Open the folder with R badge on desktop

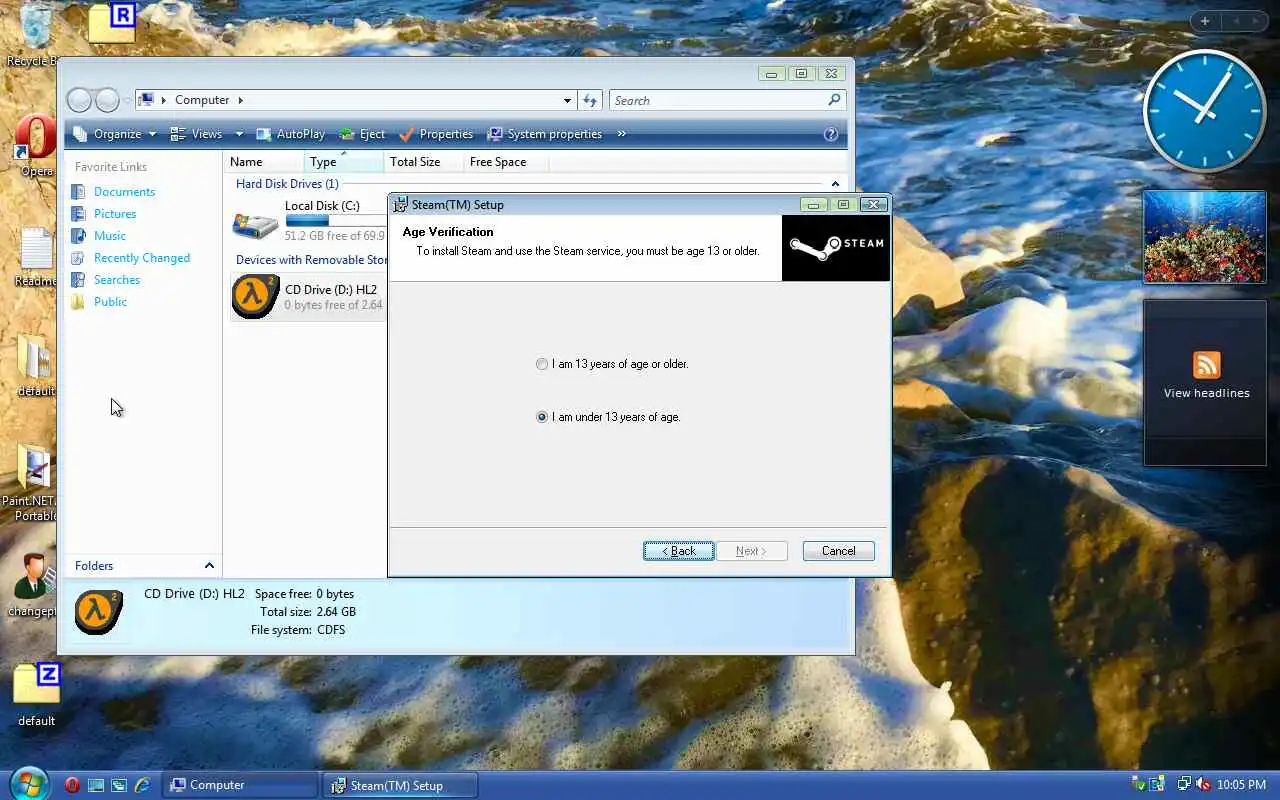pos(111,22)
